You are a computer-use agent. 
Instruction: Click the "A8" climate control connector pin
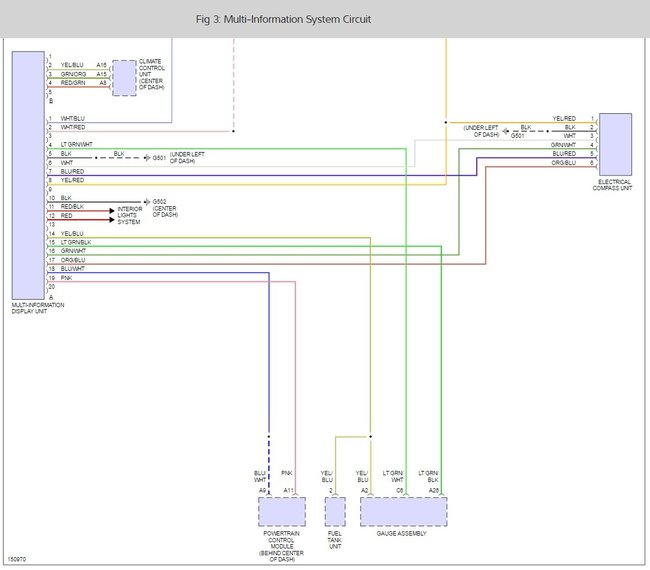(x=103, y=83)
